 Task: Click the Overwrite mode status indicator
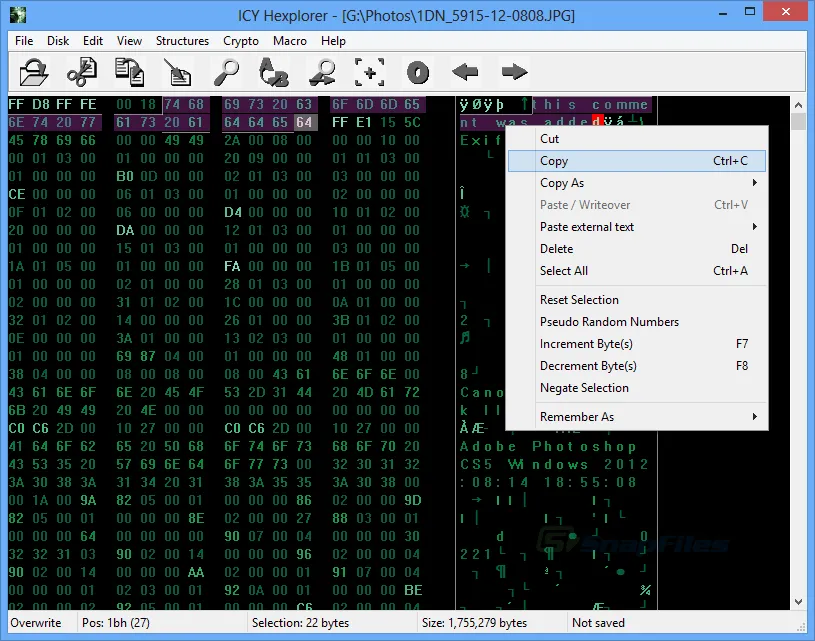point(36,623)
